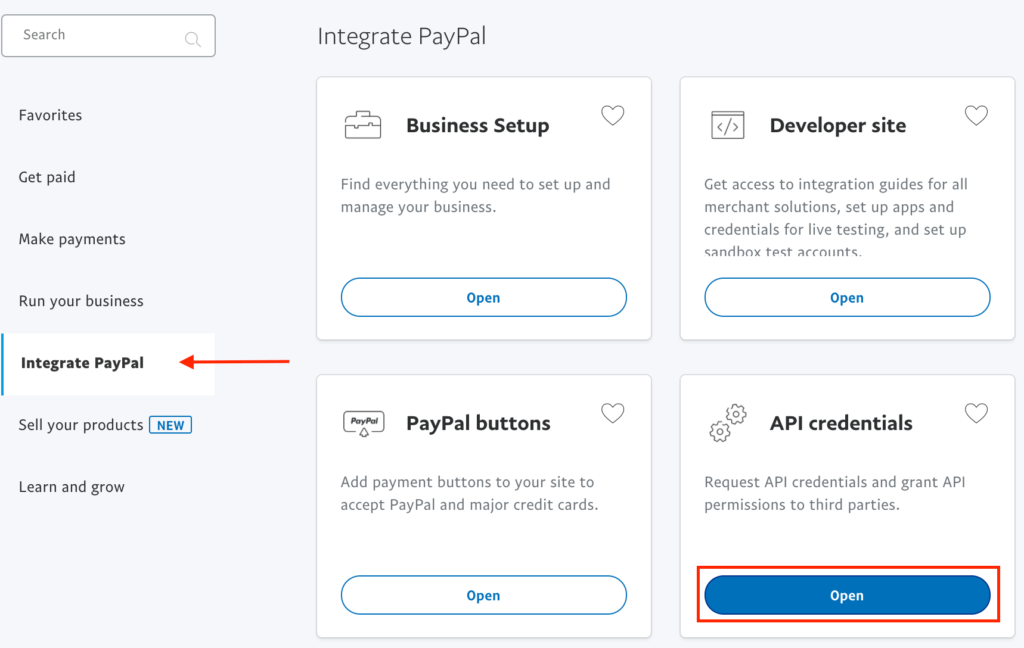The image size is (1024, 648).
Task: Favorite API credentials with the heart
Action: point(976,413)
